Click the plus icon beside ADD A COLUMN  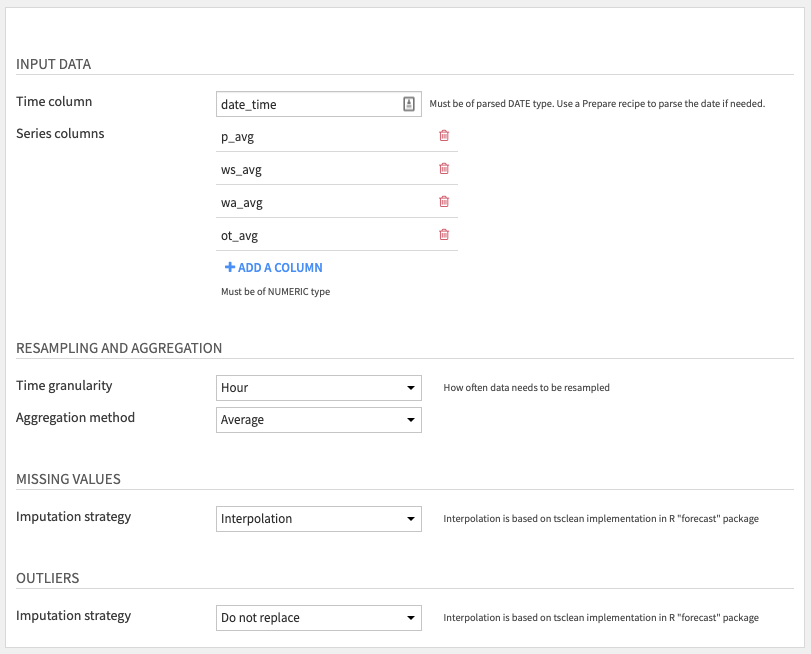point(230,267)
